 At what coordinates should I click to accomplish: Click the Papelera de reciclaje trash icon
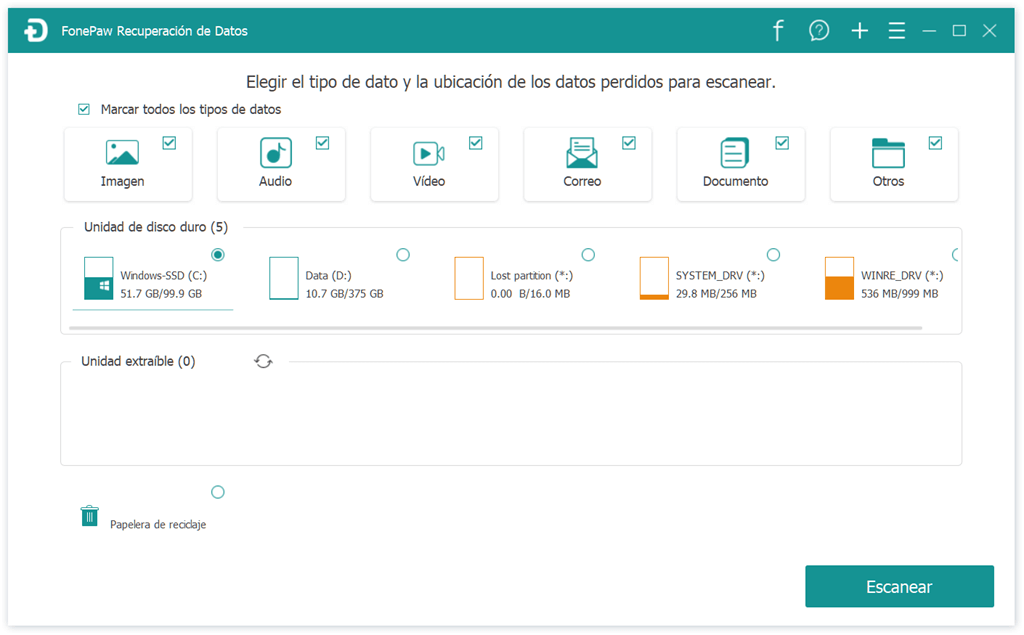click(89, 514)
